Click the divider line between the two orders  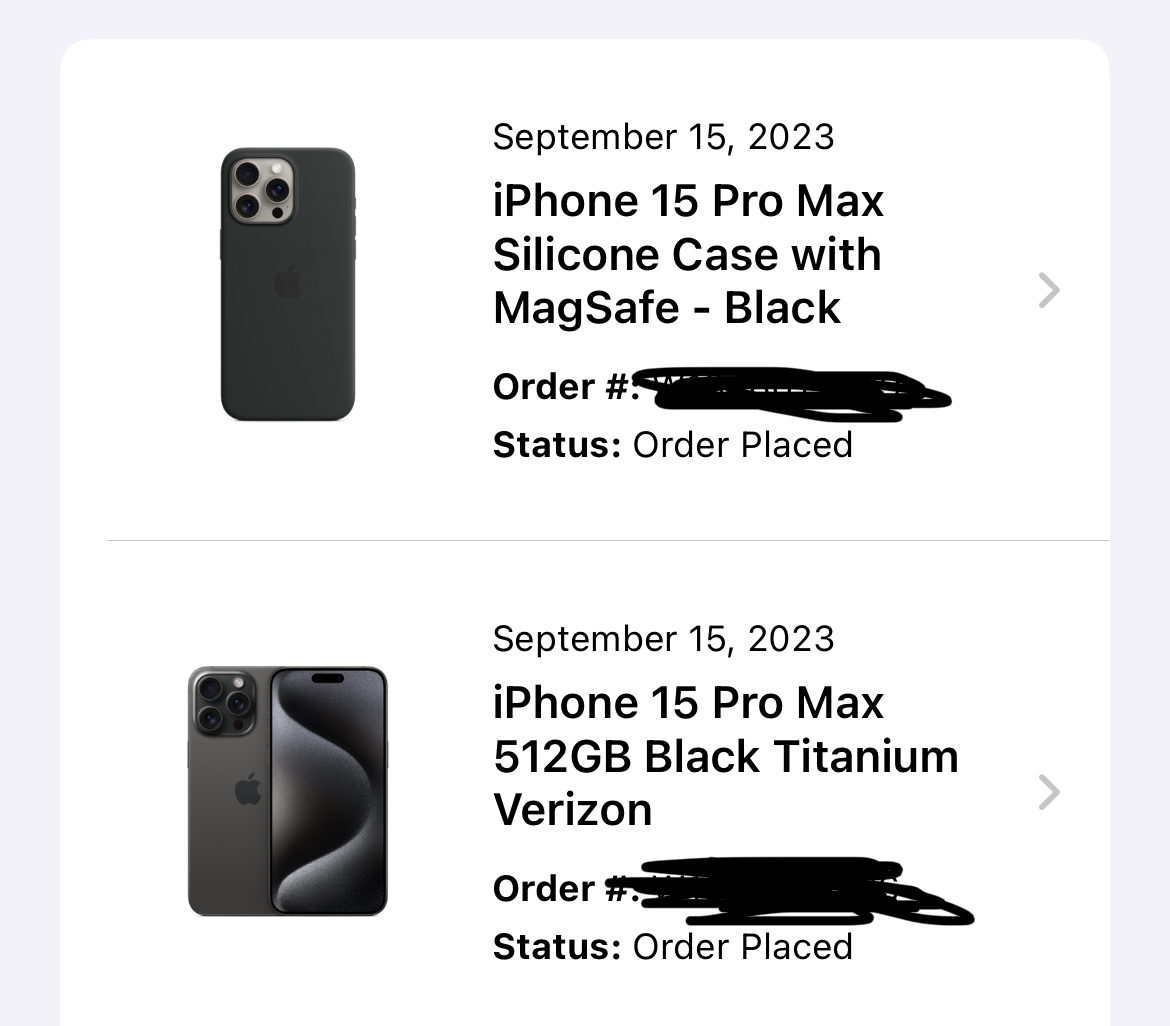[x=608, y=540]
